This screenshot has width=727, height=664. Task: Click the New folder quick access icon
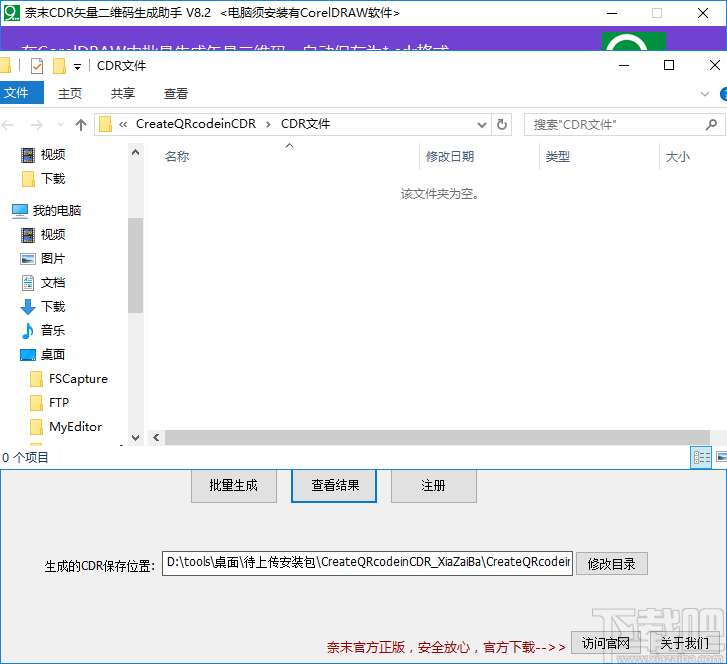59,66
